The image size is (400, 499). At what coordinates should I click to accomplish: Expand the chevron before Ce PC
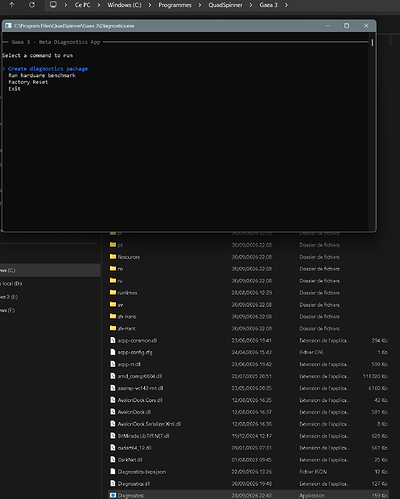tap(66, 5)
